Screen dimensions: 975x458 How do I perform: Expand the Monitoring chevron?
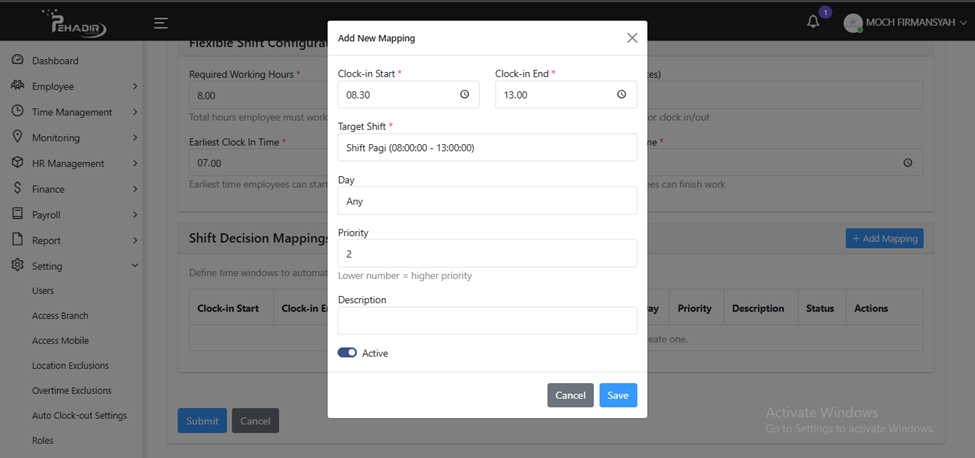click(135, 138)
